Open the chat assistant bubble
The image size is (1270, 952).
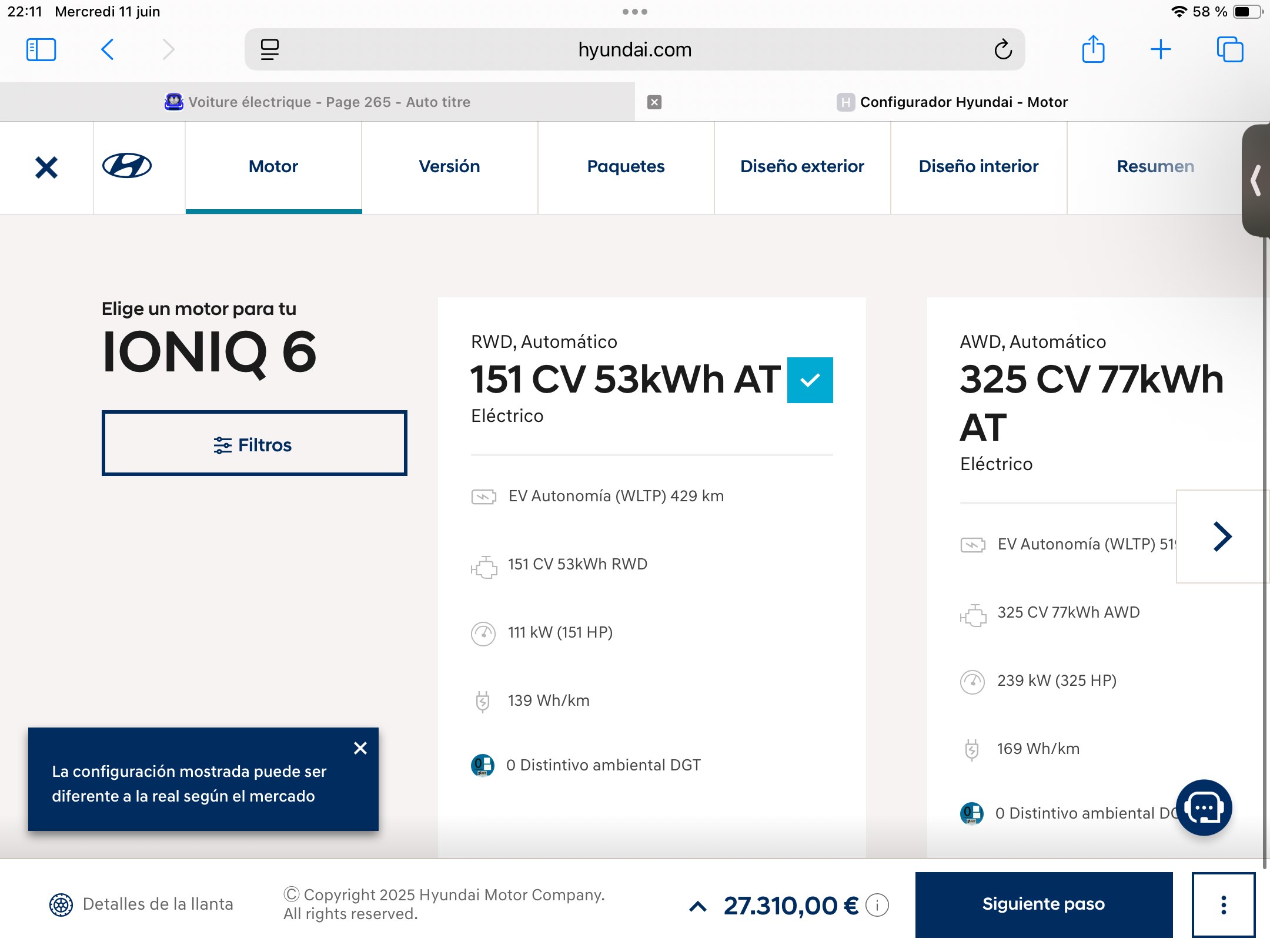tap(1204, 808)
